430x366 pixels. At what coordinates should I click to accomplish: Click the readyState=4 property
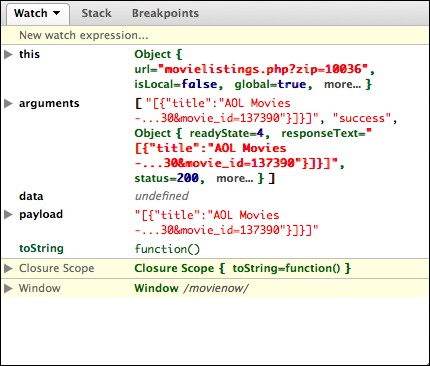coord(227,133)
